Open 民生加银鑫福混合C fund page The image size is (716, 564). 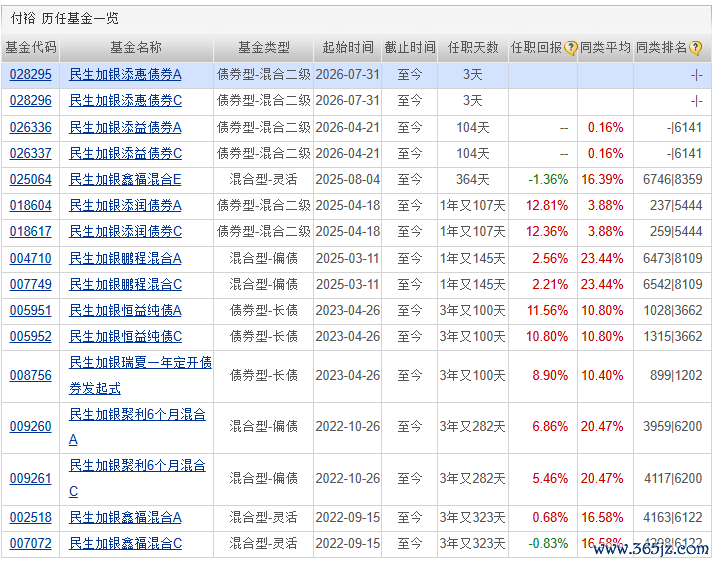point(126,543)
